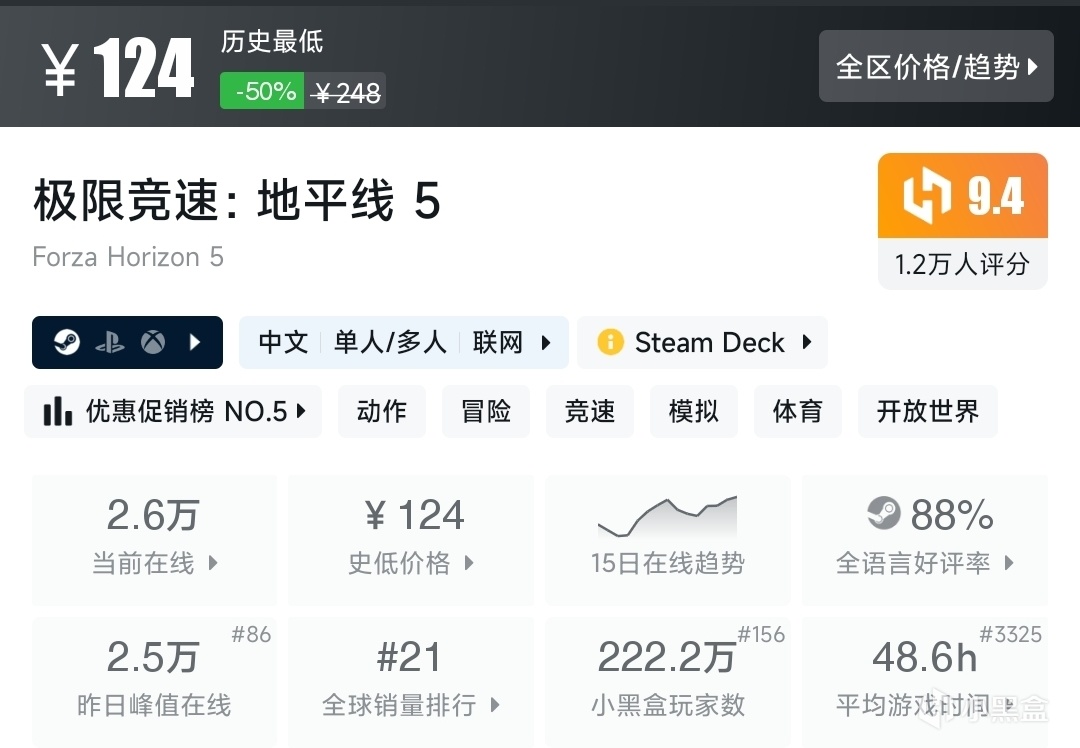This screenshot has width=1080, height=748.
Task: Click the -50% discount badge
Action: pos(263,92)
